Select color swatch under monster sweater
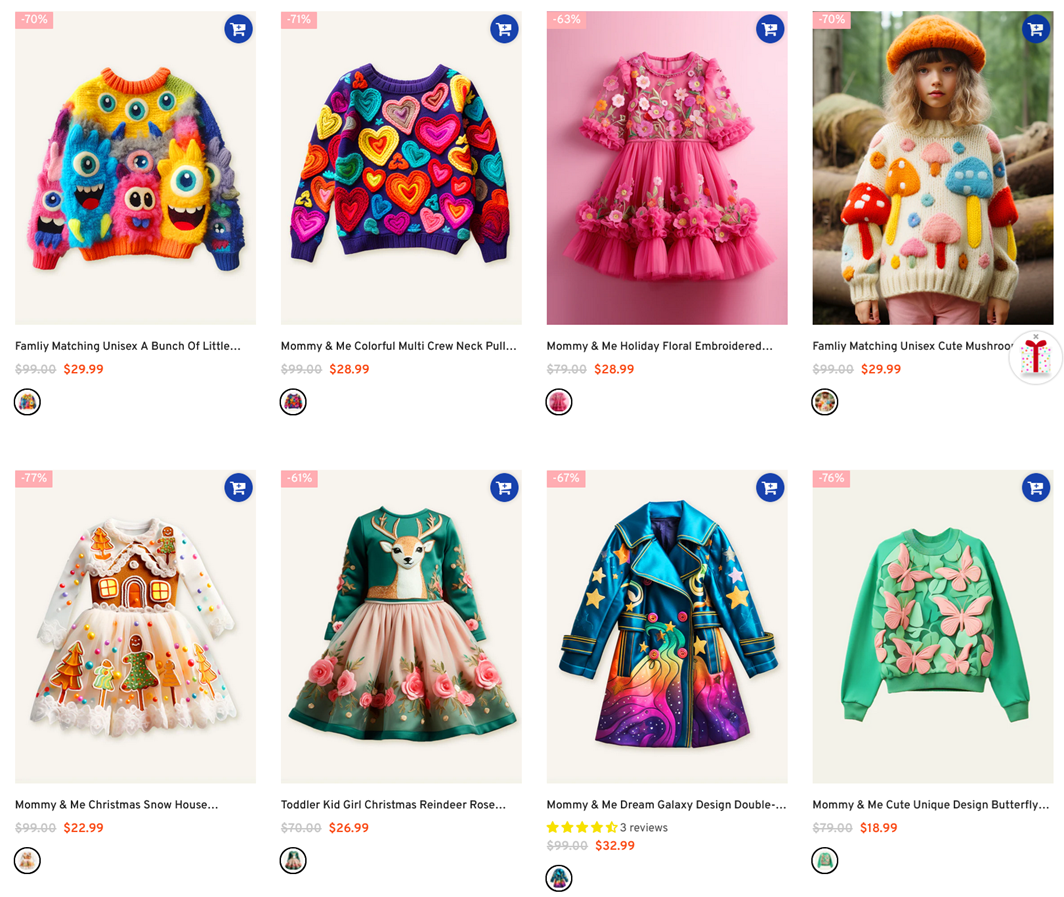This screenshot has width=1064, height=897. coord(28,402)
